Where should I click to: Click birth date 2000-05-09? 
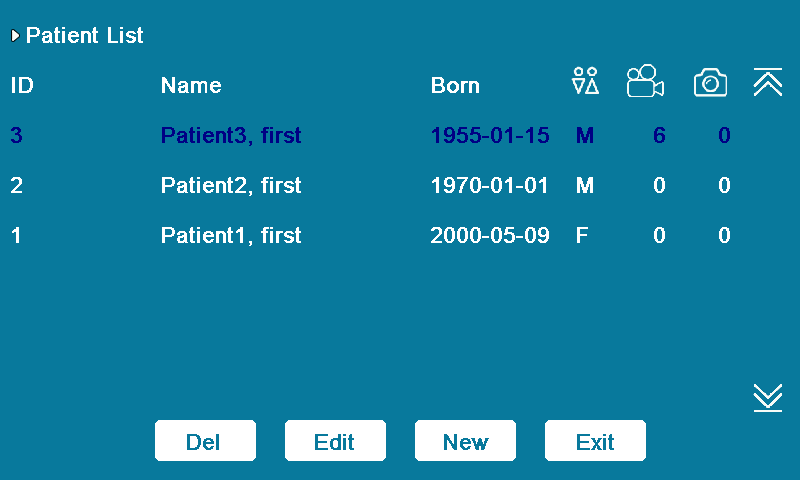pyautogui.click(x=490, y=236)
